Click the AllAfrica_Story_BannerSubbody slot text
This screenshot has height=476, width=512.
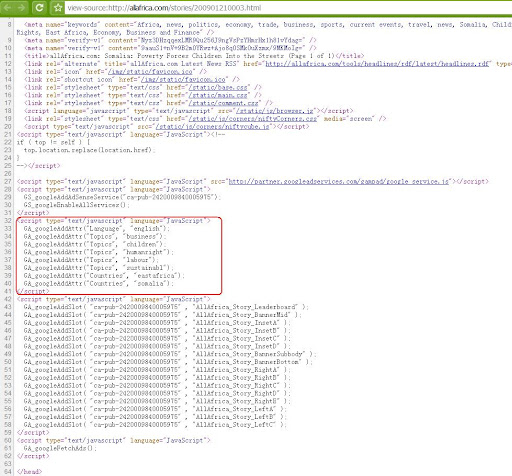249,354
